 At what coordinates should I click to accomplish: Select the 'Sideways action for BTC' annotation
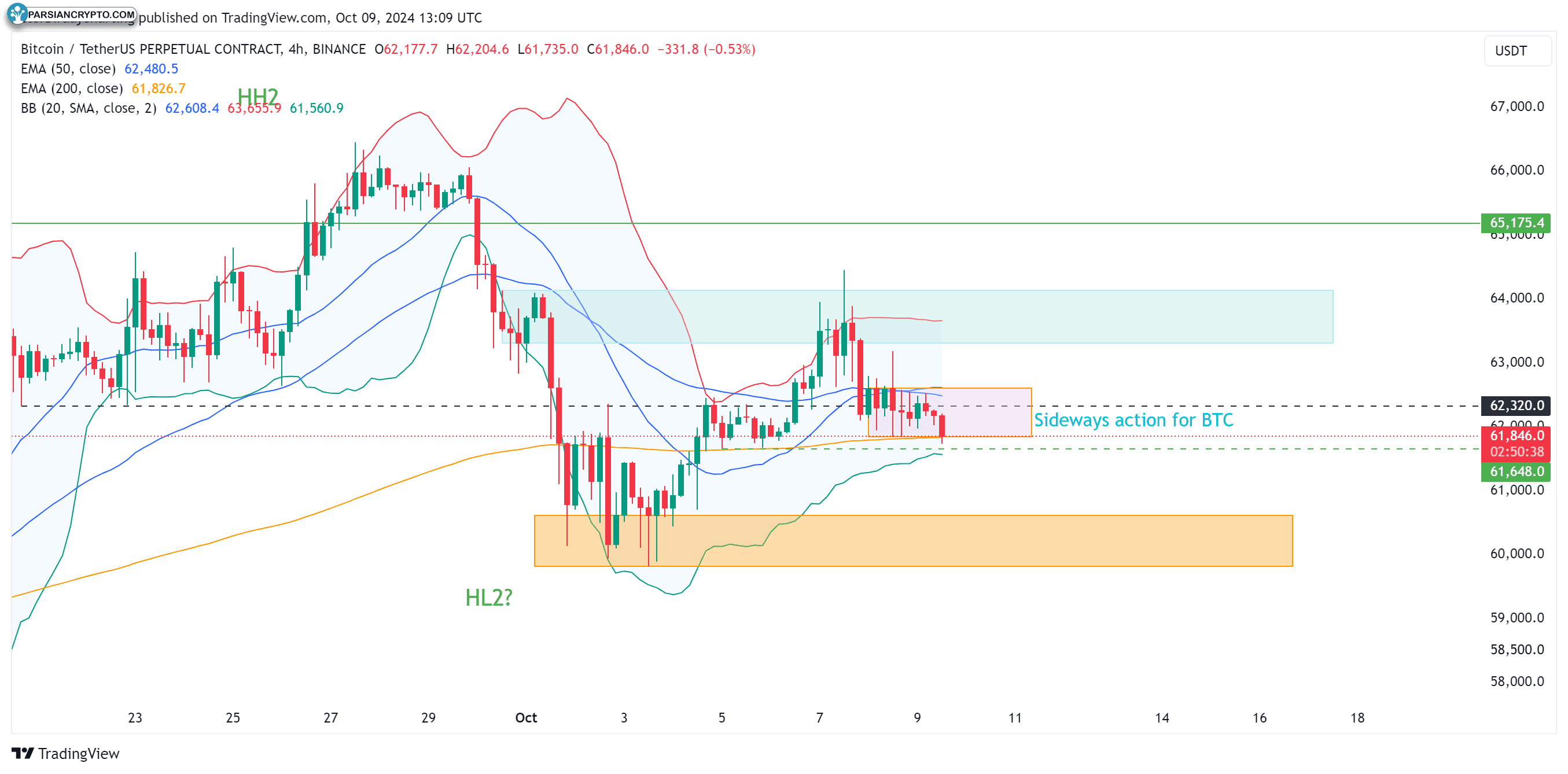tap(1133, 420)
